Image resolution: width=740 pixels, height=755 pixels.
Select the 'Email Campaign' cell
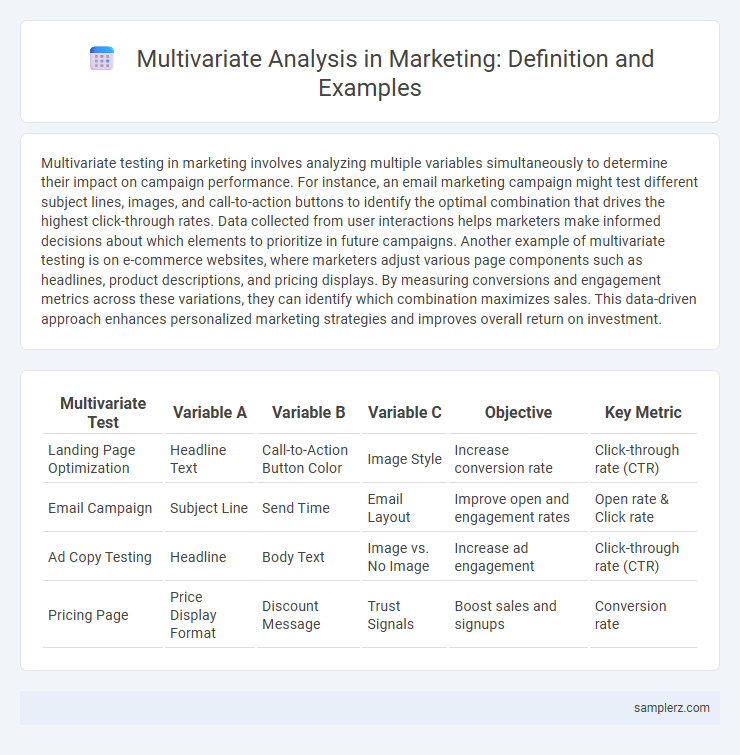tap(103, 508)
